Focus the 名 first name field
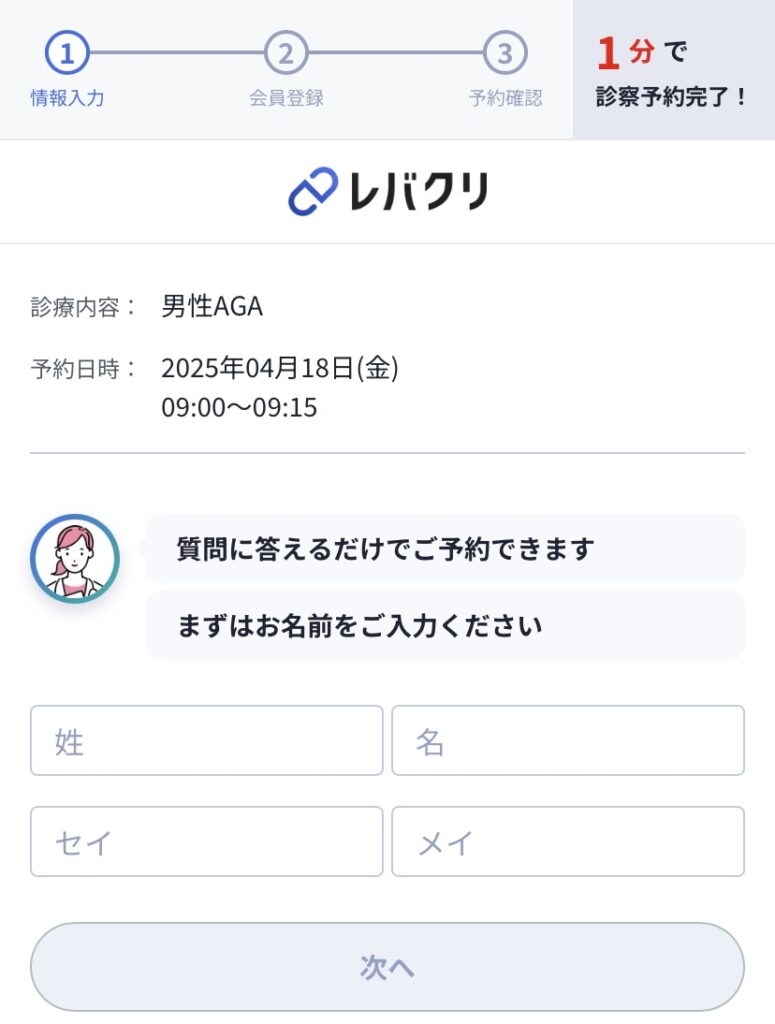 coord(568,741)
